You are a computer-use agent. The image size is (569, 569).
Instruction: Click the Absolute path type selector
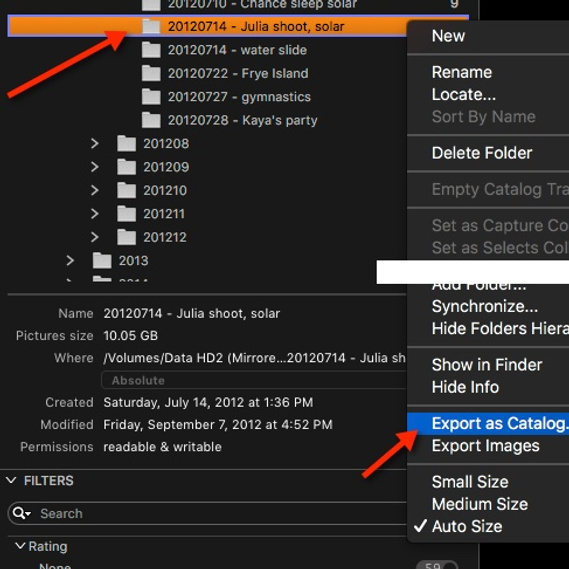(x=253, y=380)
